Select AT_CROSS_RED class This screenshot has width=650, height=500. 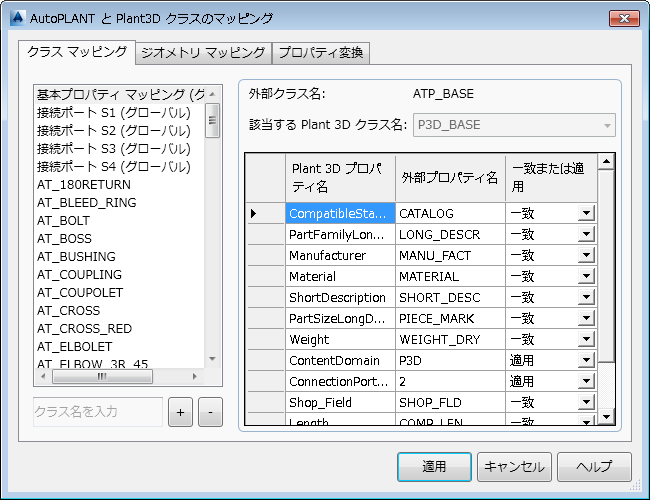(120, 328)
